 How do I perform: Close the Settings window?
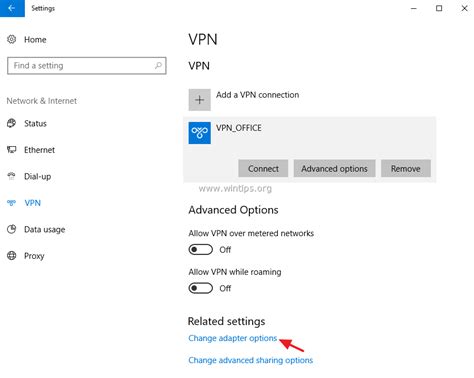tap(464, 8)
